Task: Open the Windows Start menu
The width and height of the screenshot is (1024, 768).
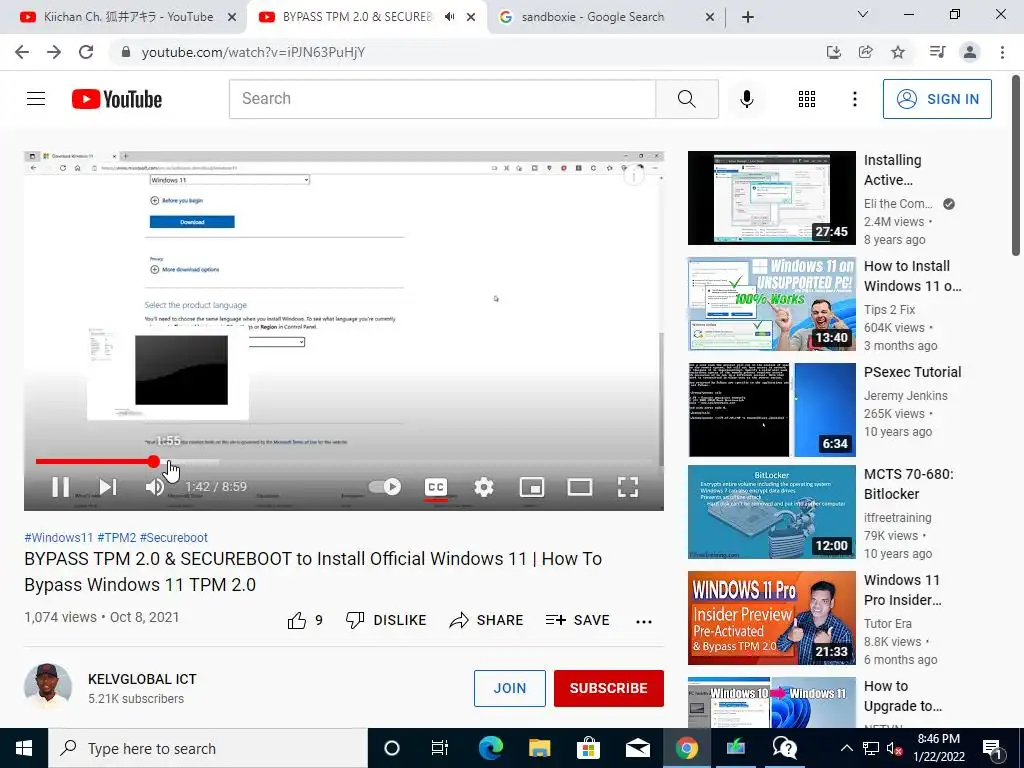Action: pyautogui.click(x=24, y=748)
